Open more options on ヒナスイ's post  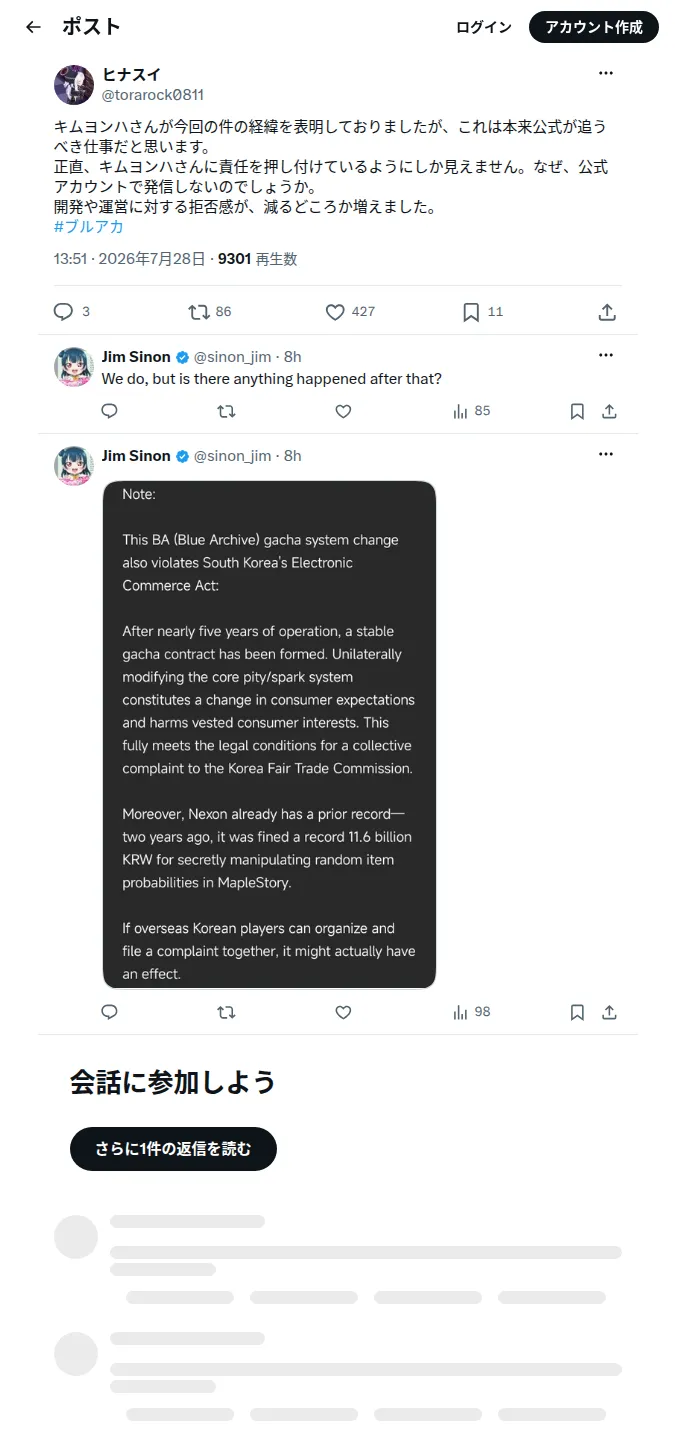click(606, 73)
